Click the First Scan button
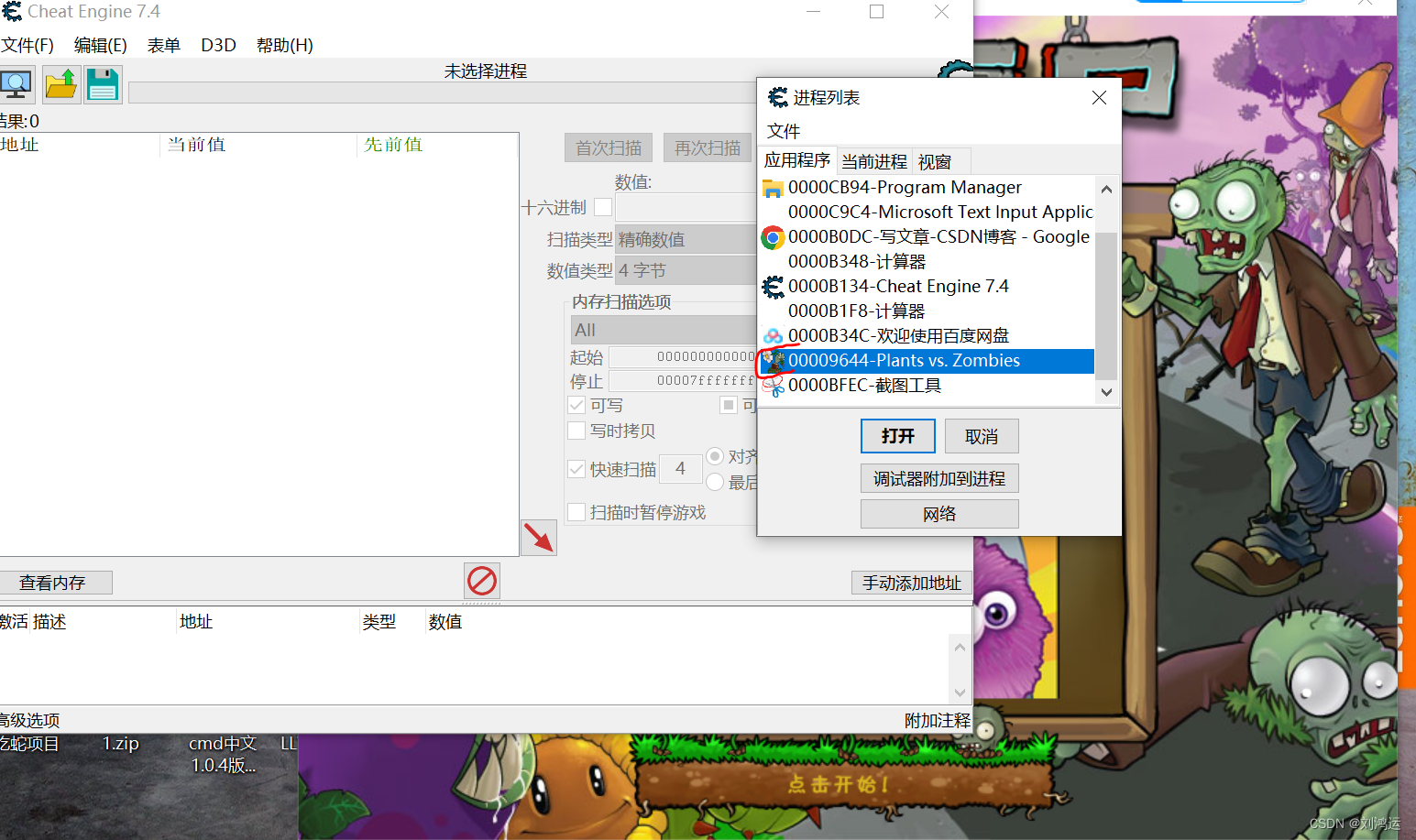The width and height of the screenshot is (1416, 840). pyautogui.click(x=609, y=147)
